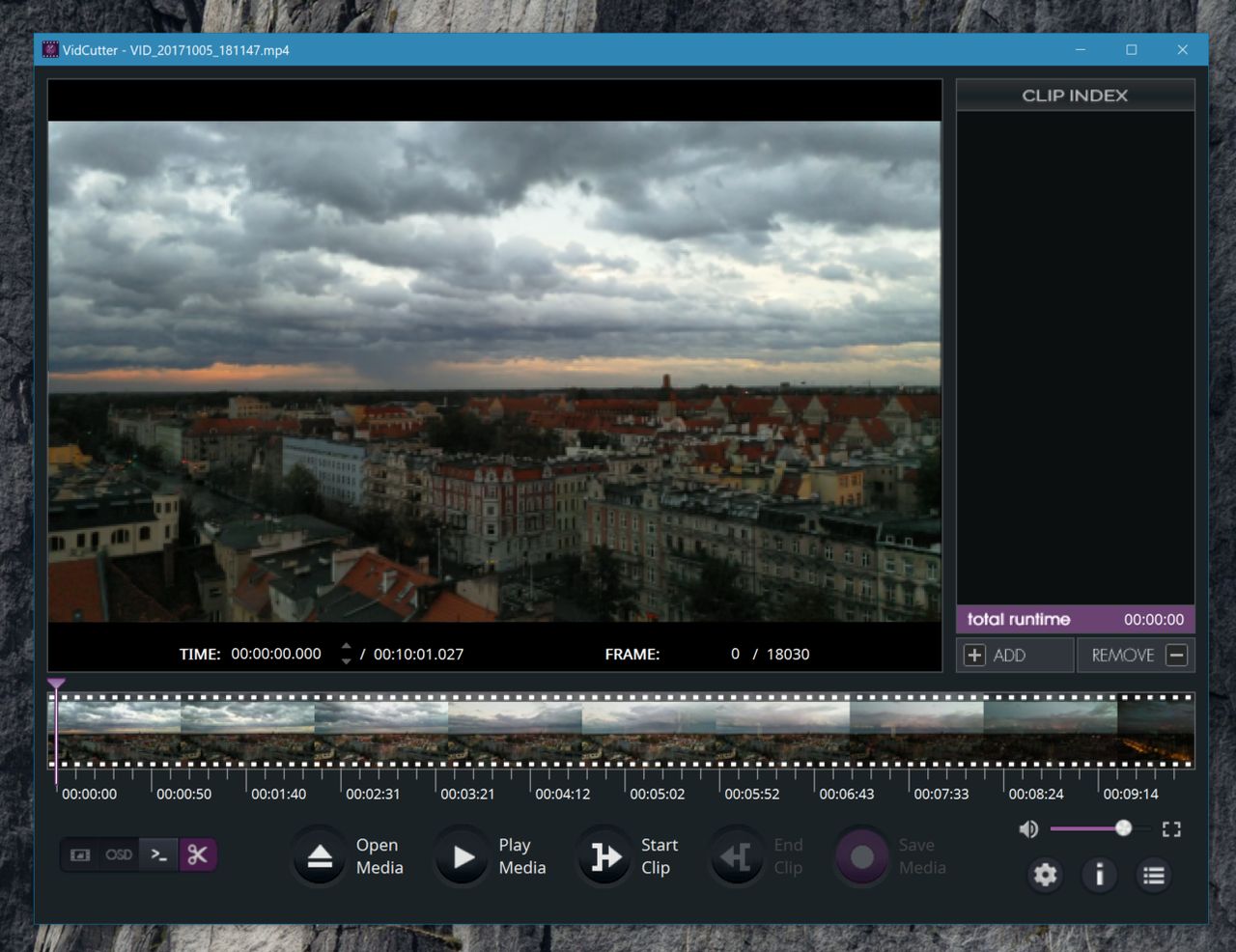Toggle the SmartCut scissors button
The image size is (1236, 952).
198,854
